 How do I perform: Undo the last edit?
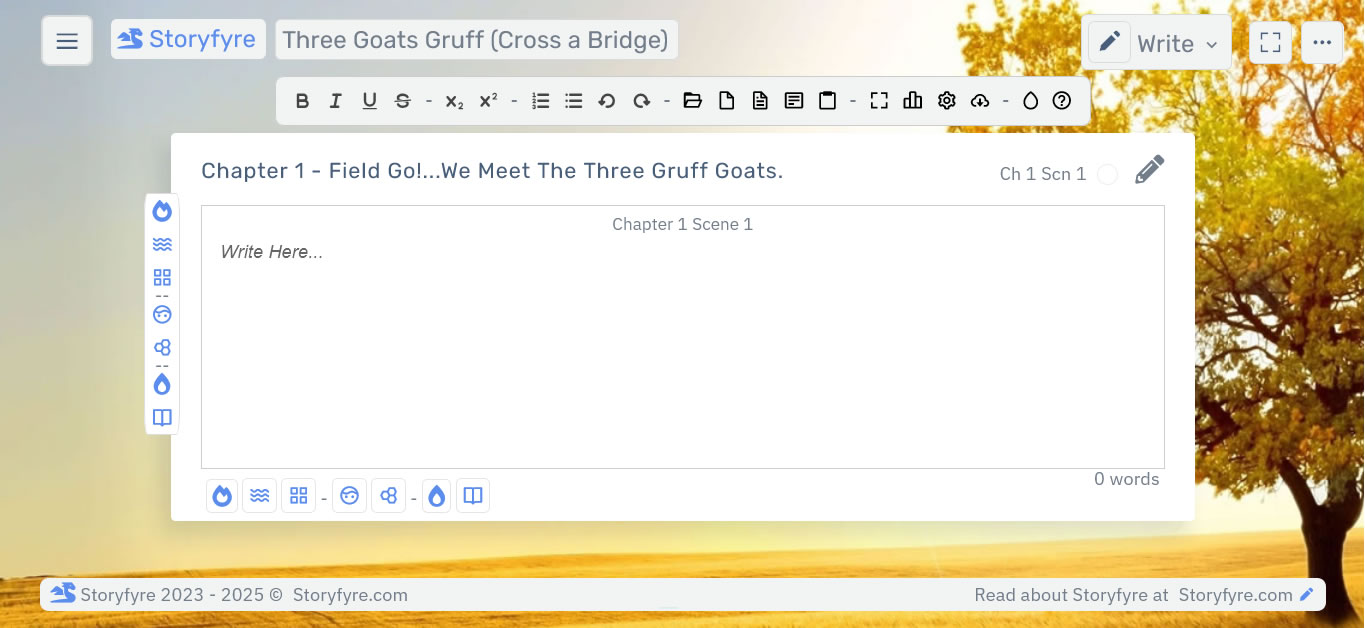607,100
